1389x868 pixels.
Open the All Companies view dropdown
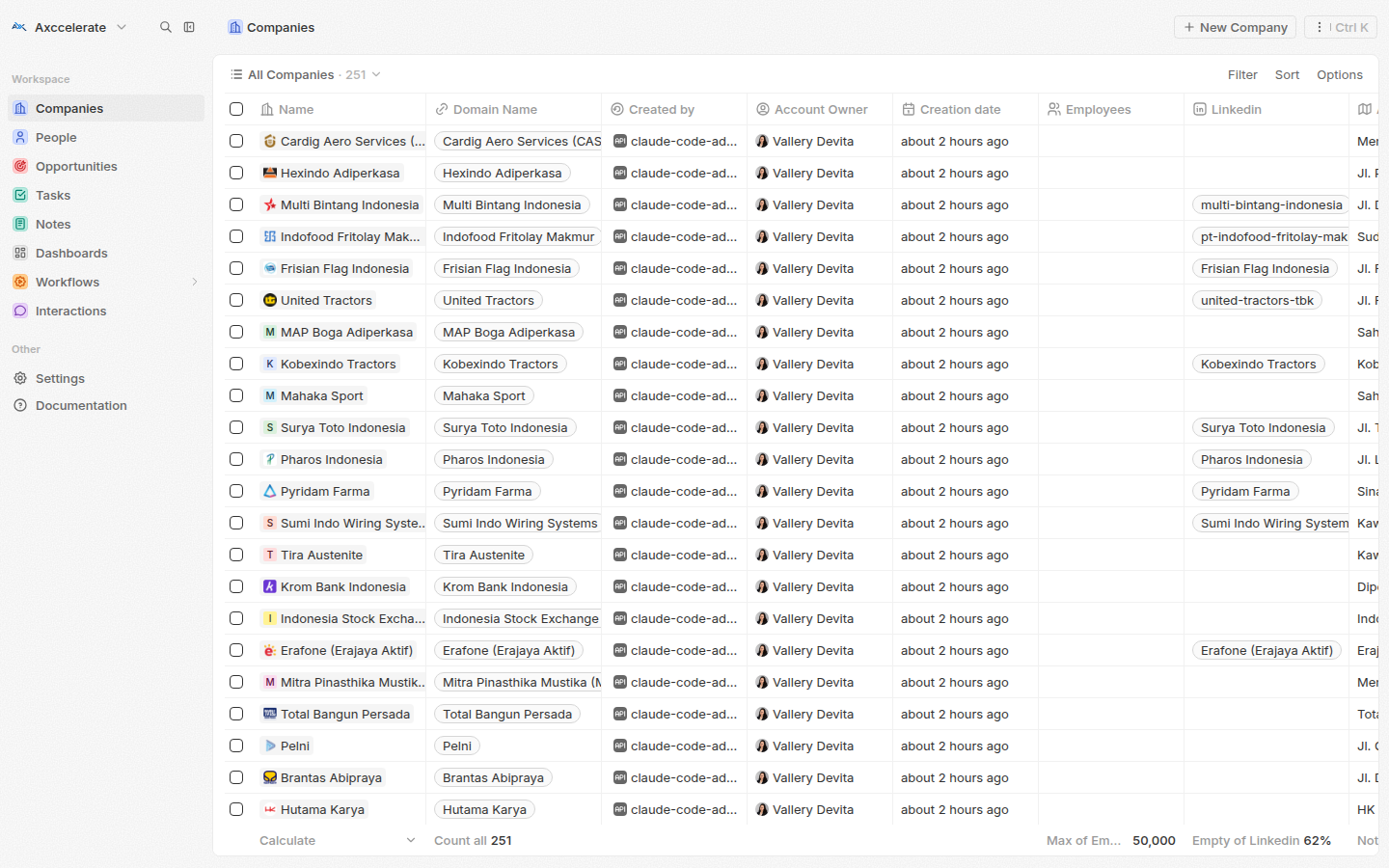click(306, 74)
